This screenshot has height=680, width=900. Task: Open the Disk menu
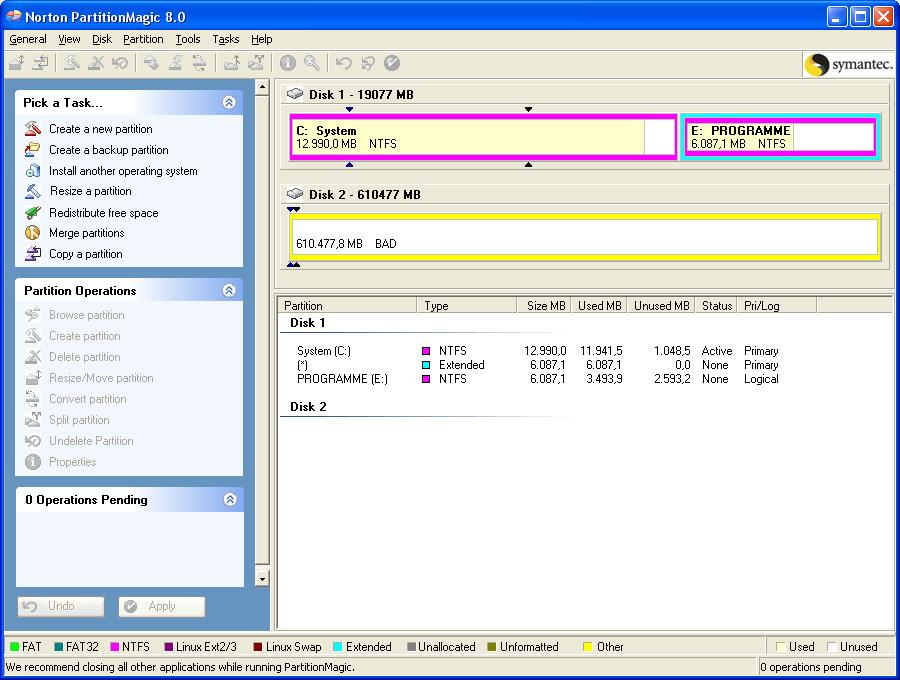coord(102,39)
